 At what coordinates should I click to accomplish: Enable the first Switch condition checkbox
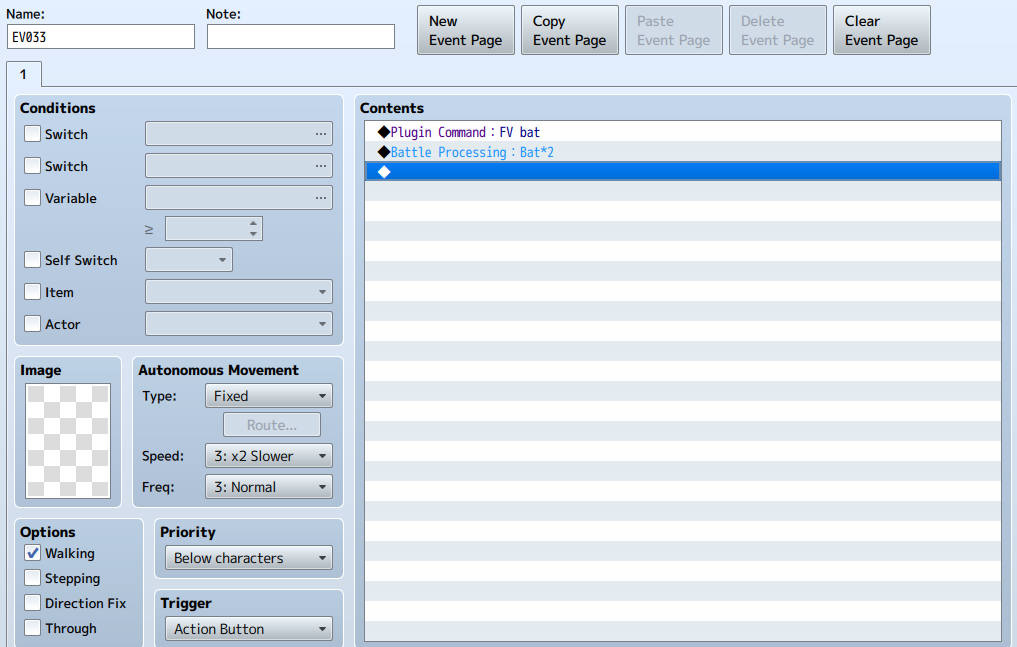[32, 134]
